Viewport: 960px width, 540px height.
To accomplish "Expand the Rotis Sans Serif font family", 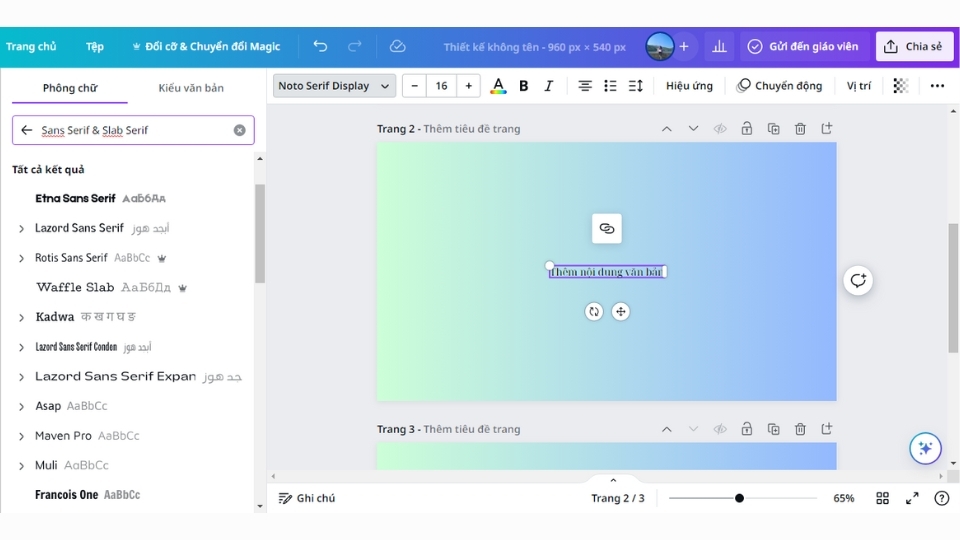I will tap(21, 258).
